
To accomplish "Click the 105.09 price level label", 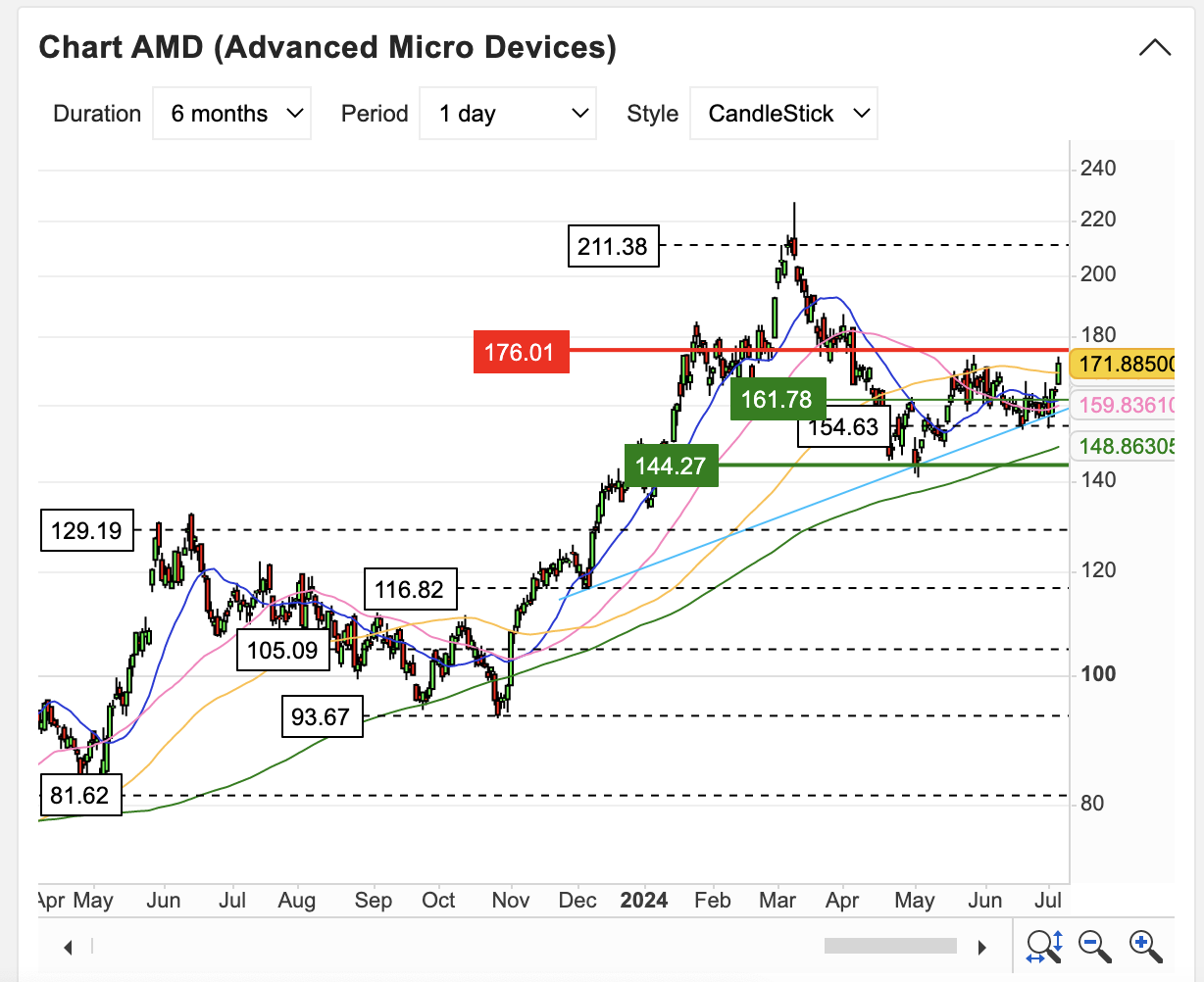I will coord(283,649).
